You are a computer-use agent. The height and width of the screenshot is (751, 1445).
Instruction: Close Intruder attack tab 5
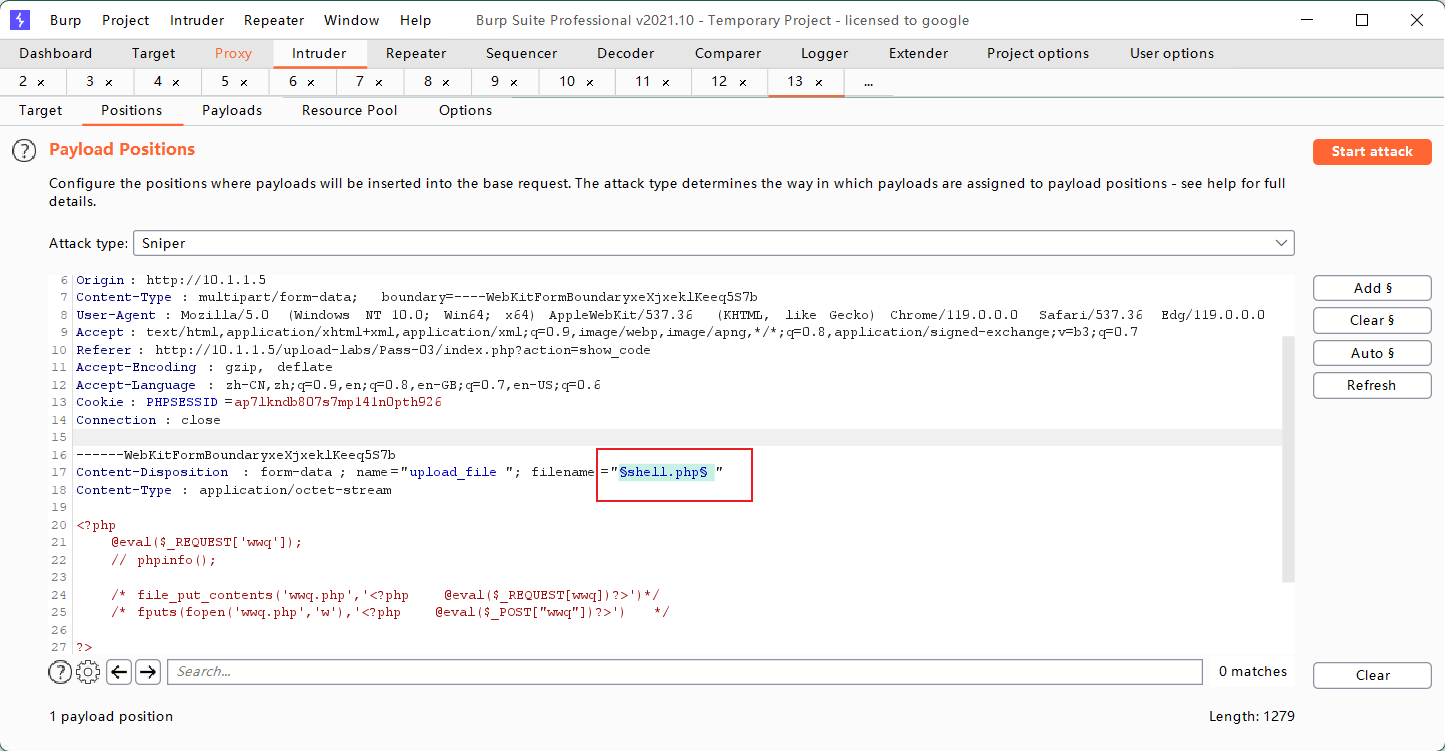point(244,82)
